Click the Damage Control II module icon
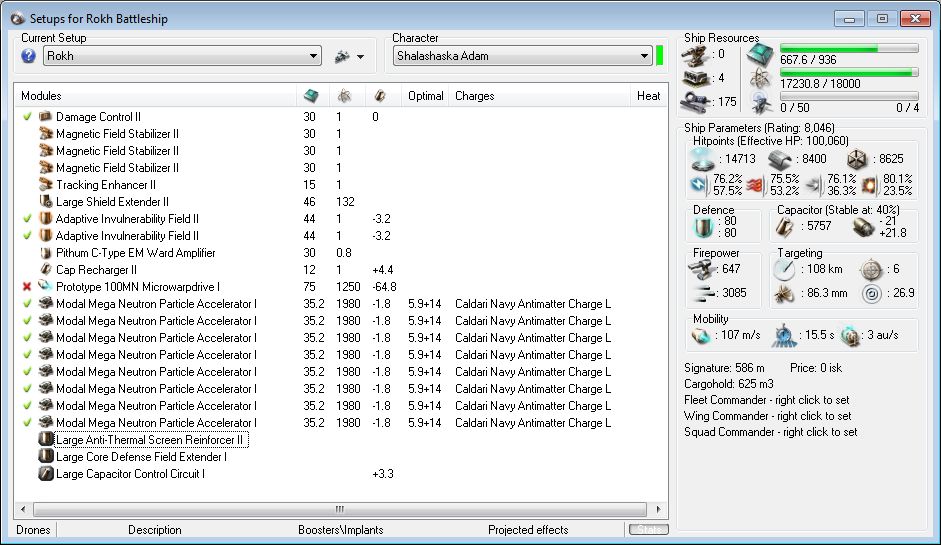 (45, 116)
